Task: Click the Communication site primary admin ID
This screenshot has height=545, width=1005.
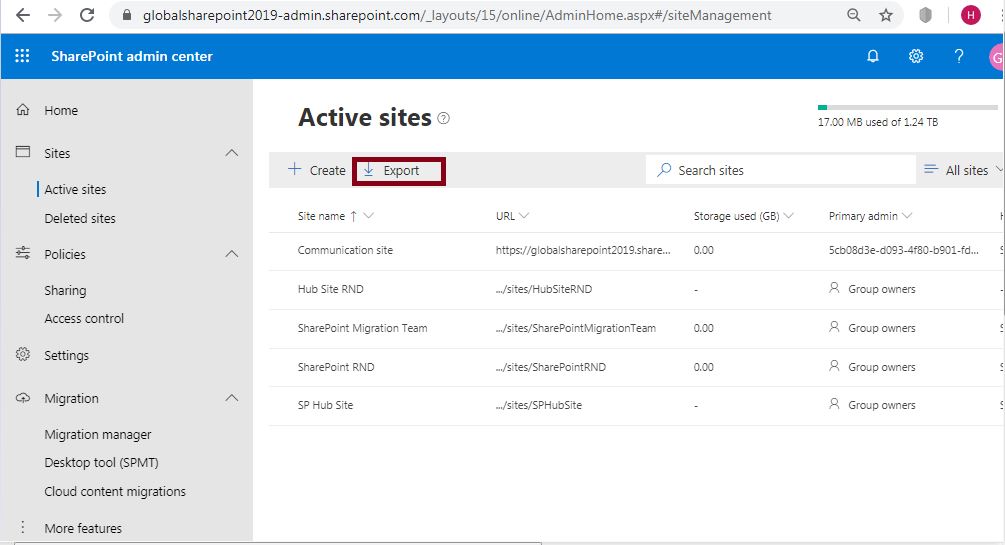Action: [904, 250]
